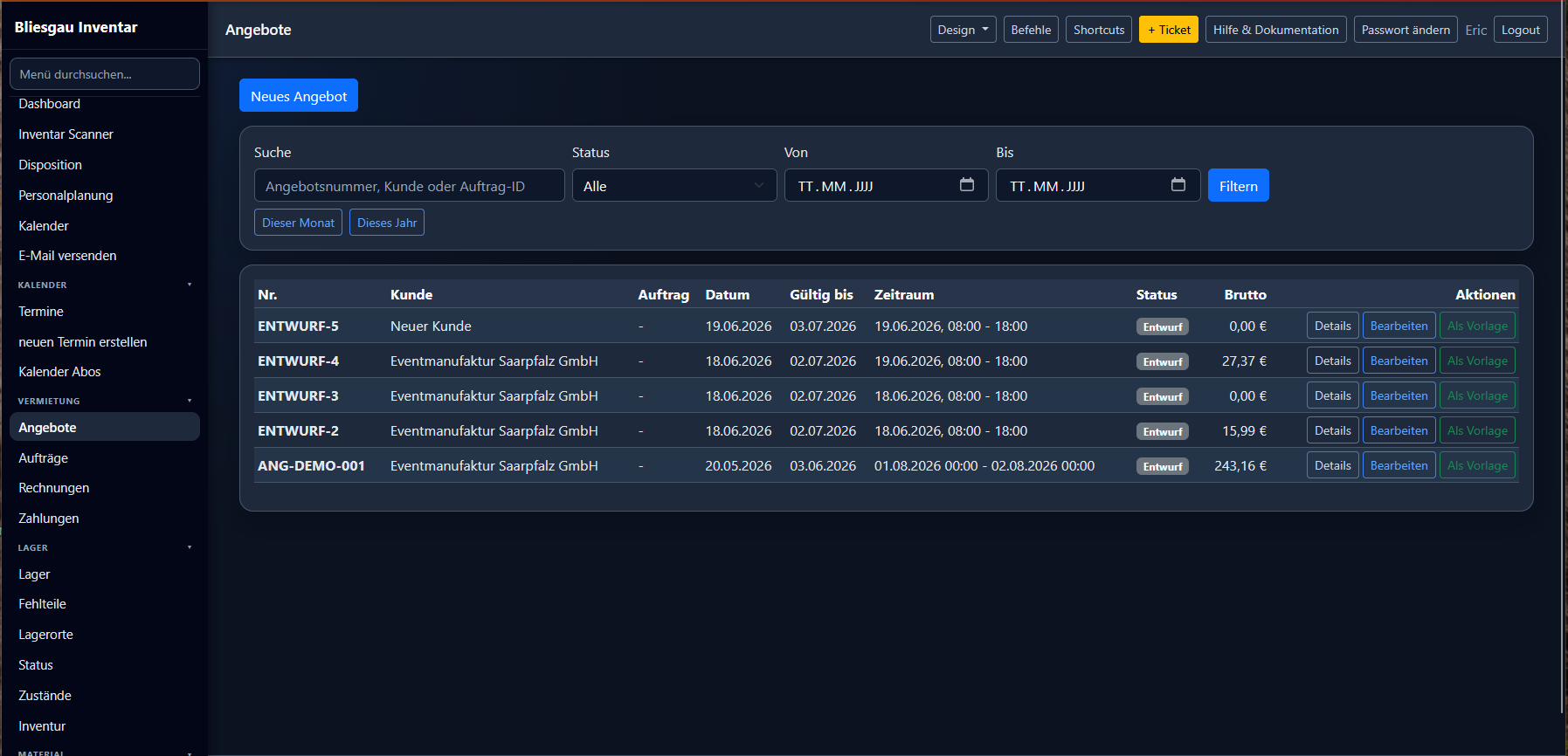The width and height of the screenshot is (1568, 756).
Task: Open Details for ANG-DEMO-001
Action: click(1333, 465)
